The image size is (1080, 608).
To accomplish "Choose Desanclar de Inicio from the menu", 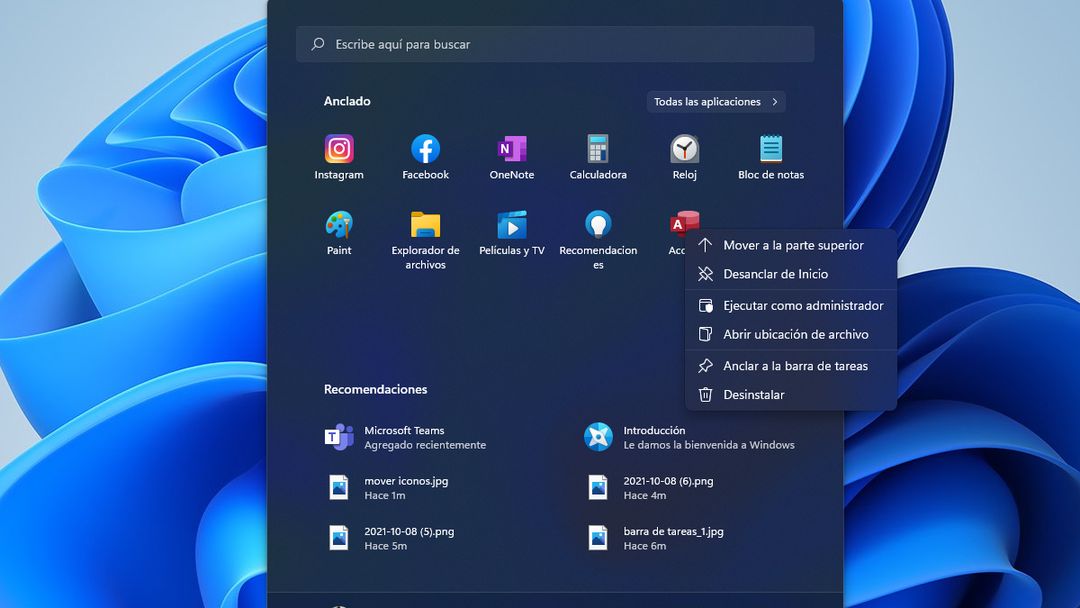I will (x=779, y=274).
